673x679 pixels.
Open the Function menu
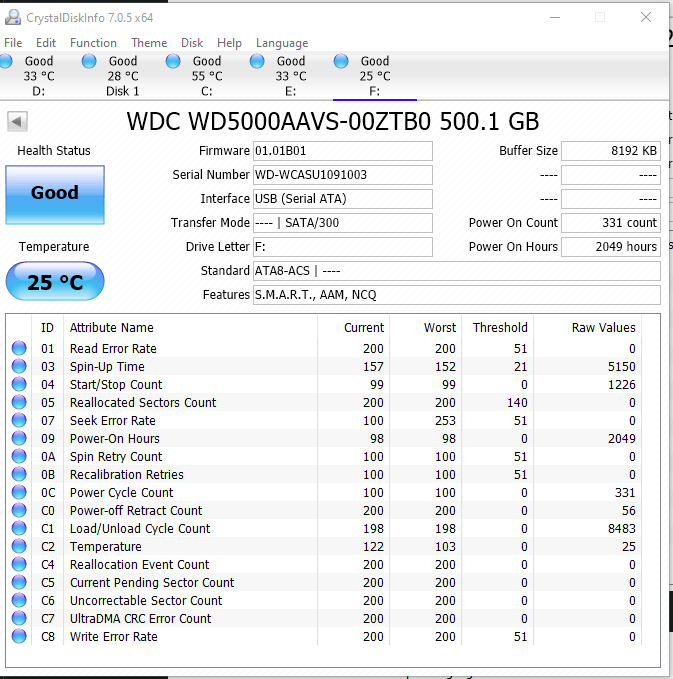pos(94,43)
